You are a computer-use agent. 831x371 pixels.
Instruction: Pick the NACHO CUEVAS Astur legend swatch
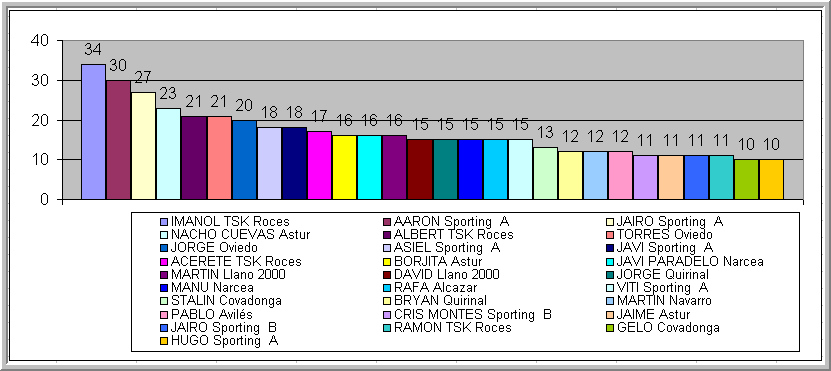click(165, 235)
